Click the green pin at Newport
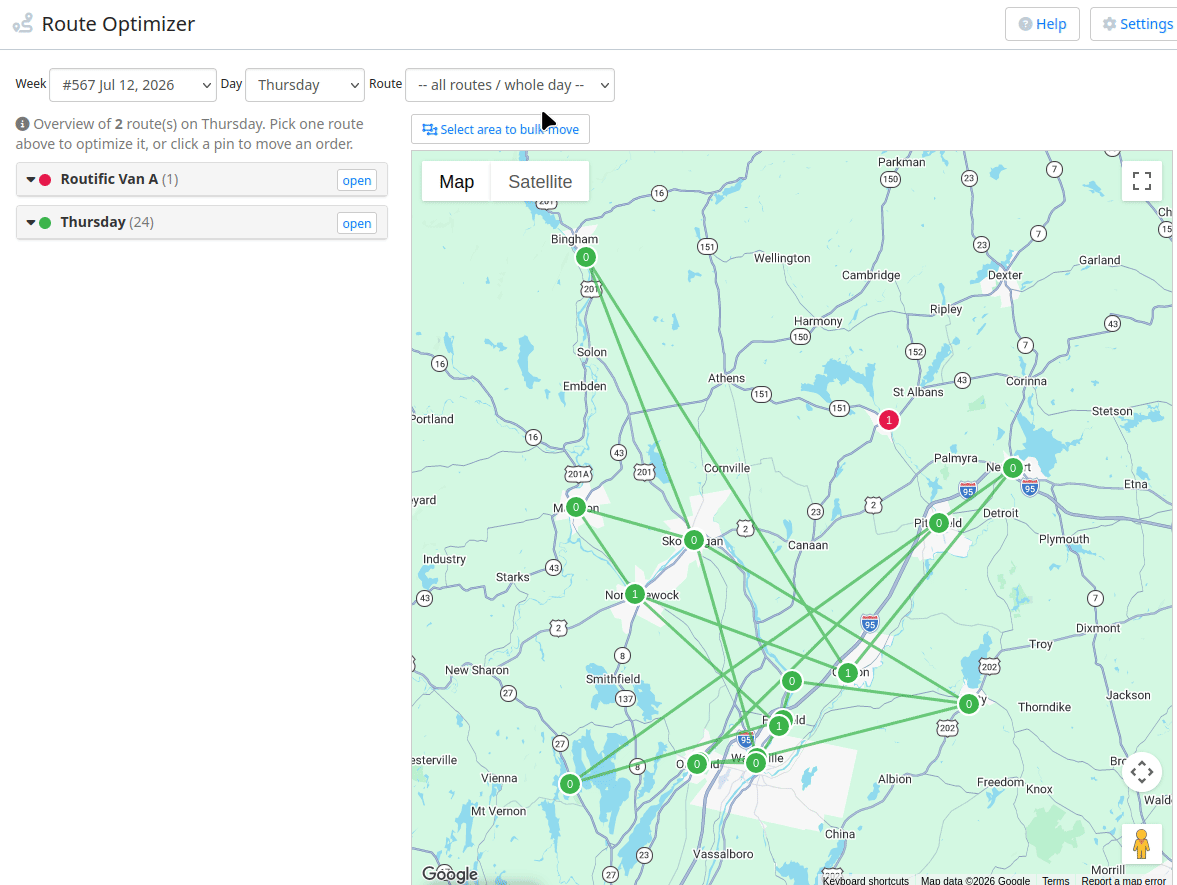The height and width of the screenshot is (885, 1177). point(1013,468)
